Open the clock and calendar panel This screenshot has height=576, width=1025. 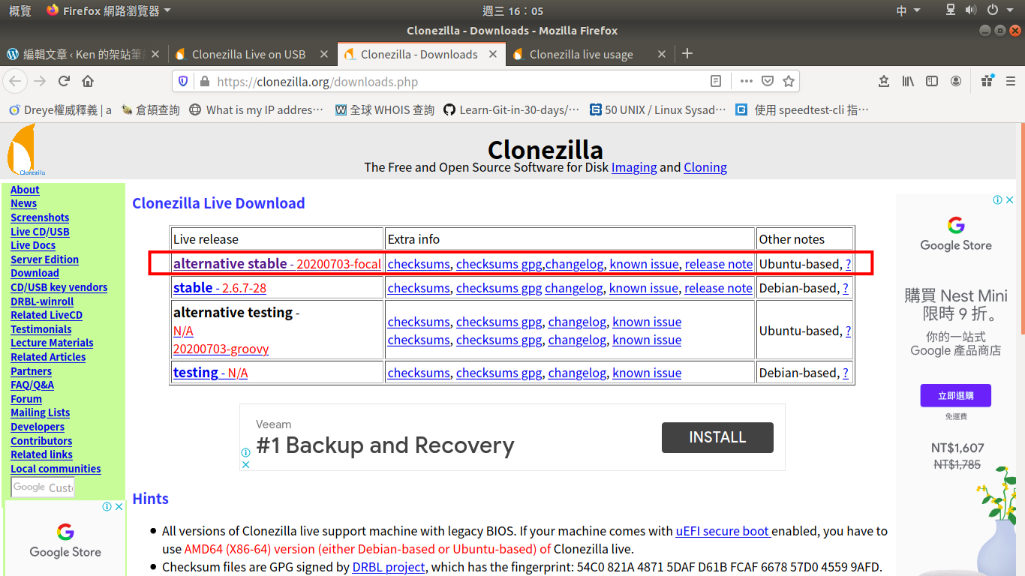512,10
